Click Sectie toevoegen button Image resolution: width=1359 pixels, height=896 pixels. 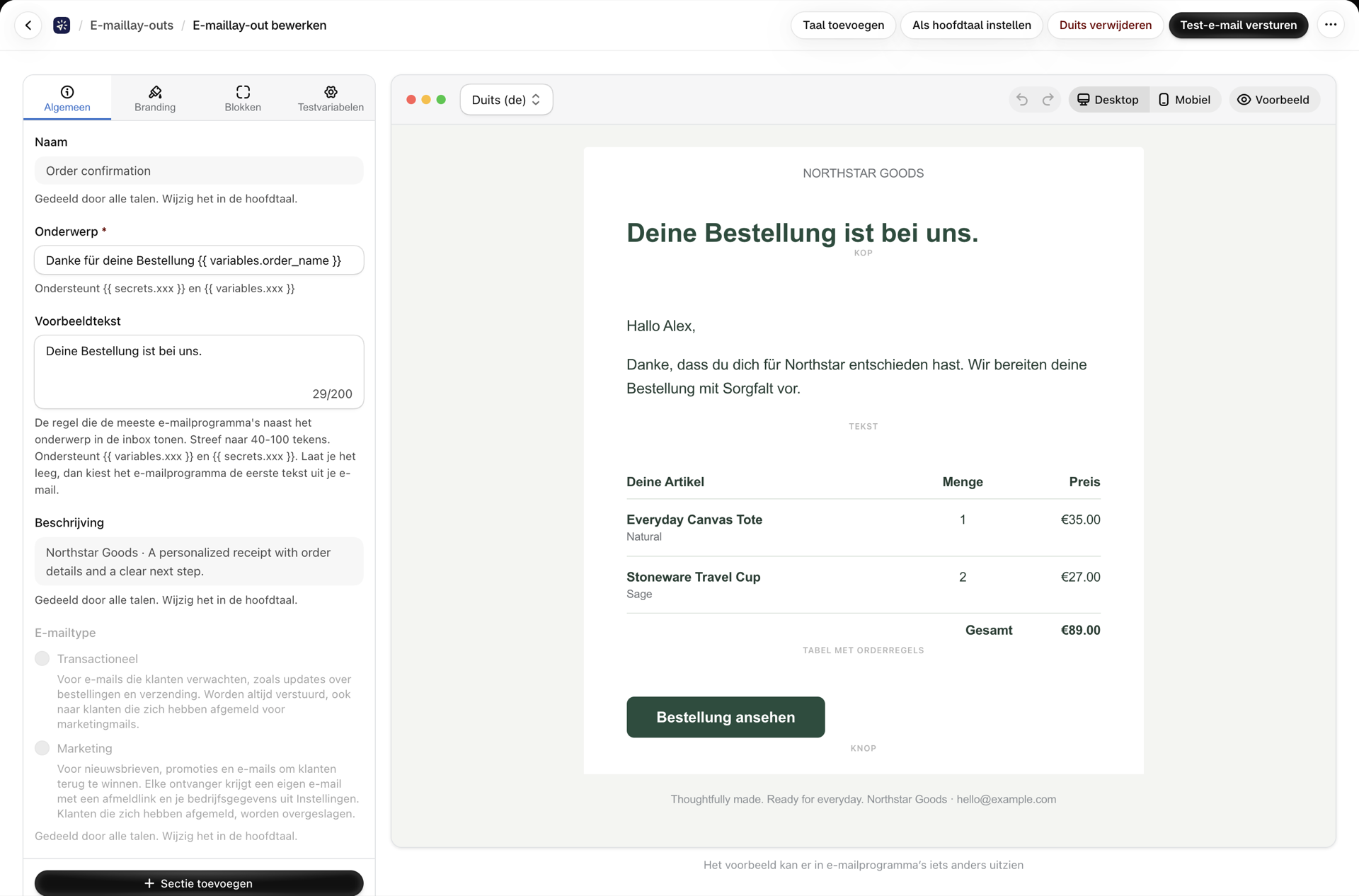point(199,883)
